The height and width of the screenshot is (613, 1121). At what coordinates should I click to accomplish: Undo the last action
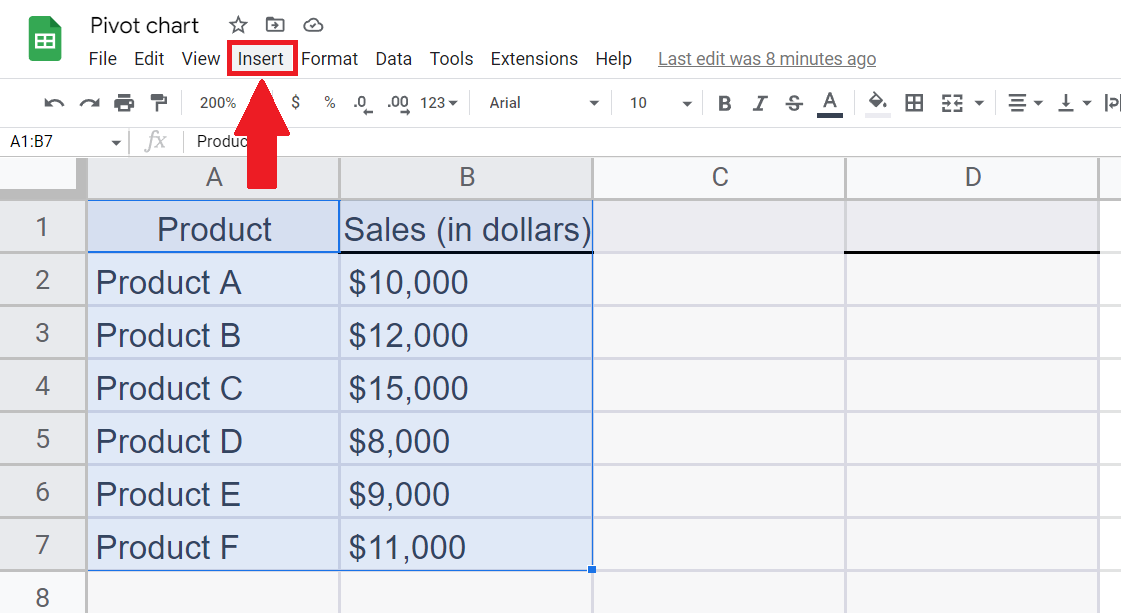coord(54,103)
